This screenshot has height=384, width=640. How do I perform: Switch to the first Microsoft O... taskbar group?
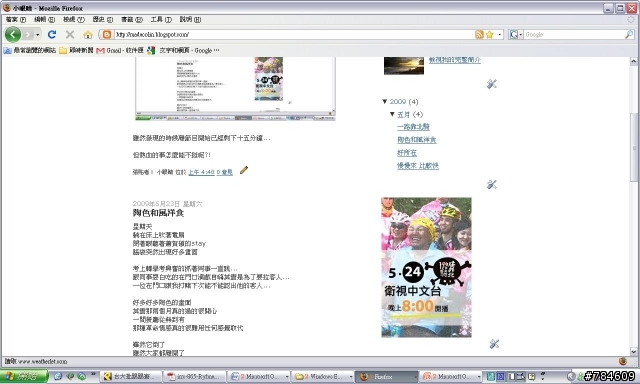coord(258,377)
